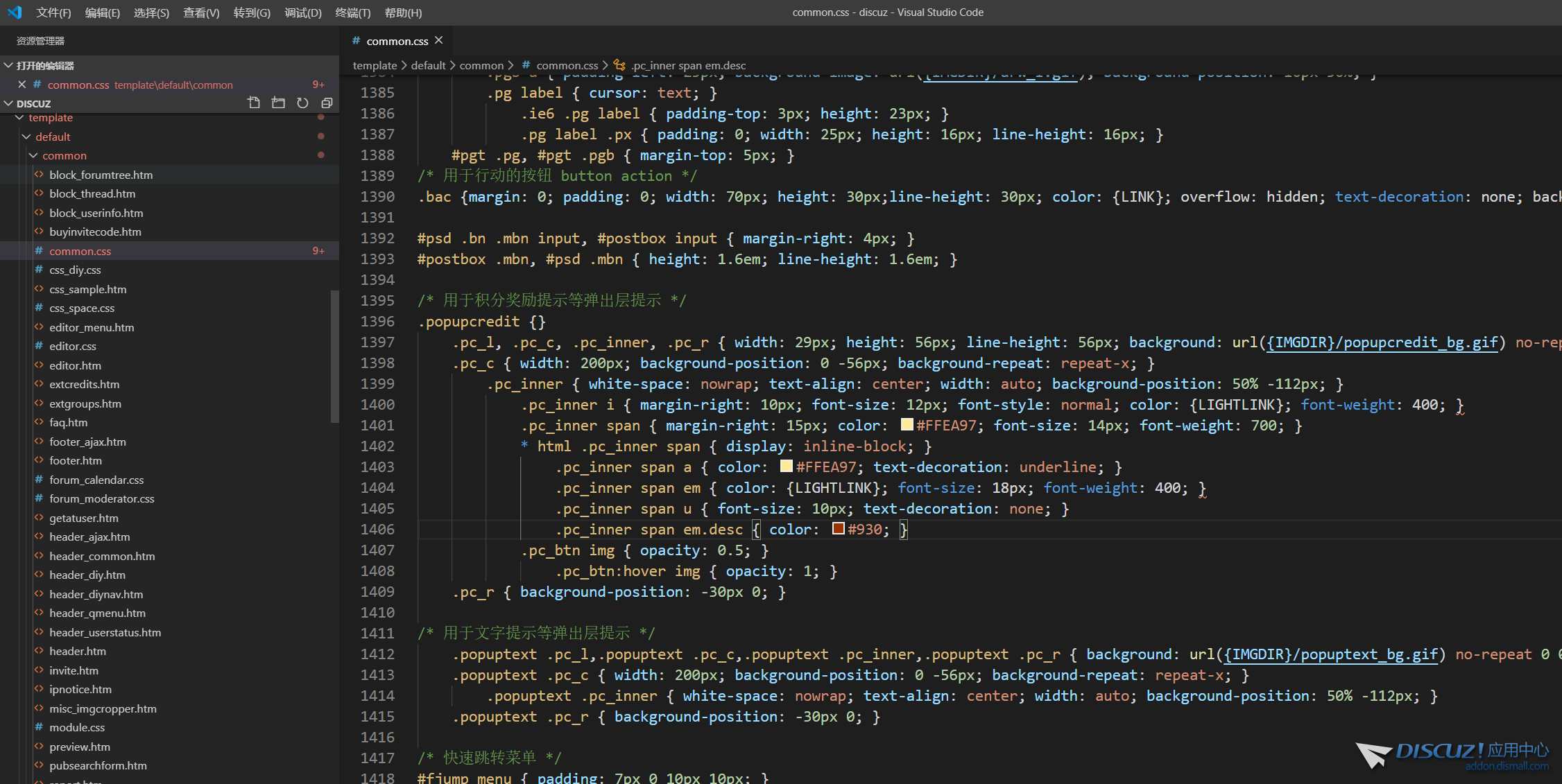Follow the popuptext_bg.gif URL link
Viewport: 1562px width, 784px height.
pyautogui.click(x=1331, y=654)
